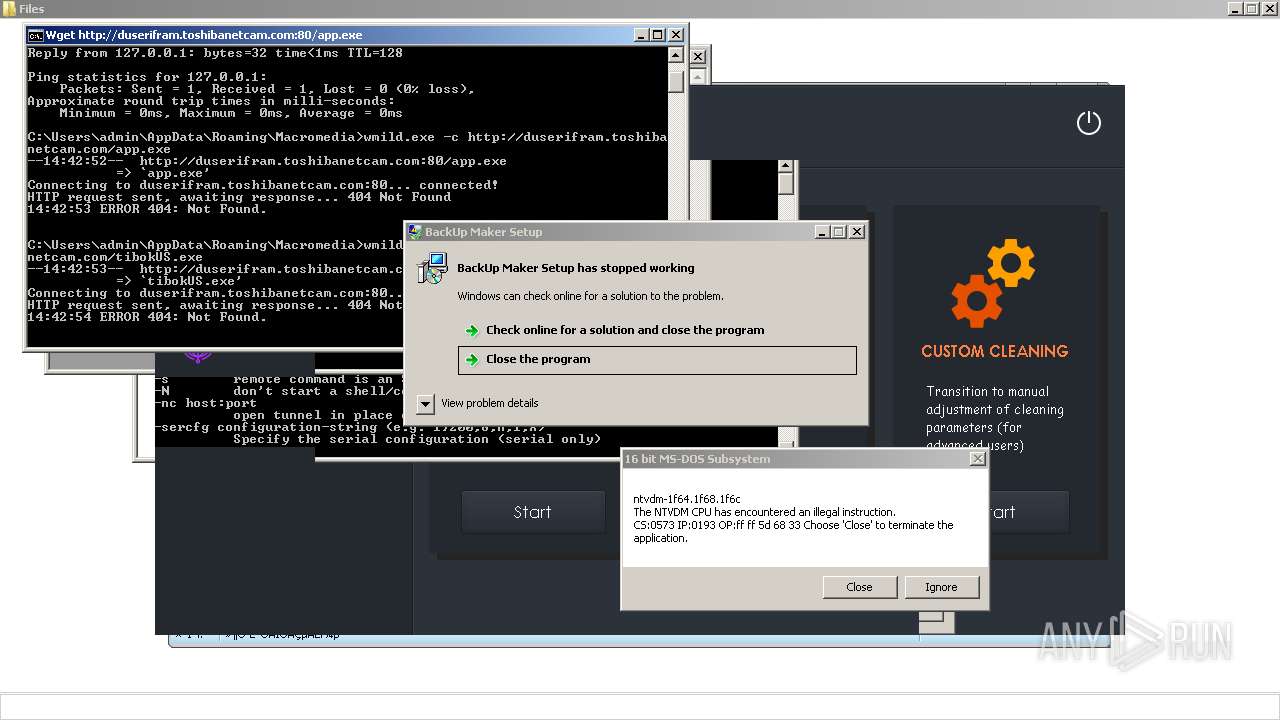Click the '14:42:53 ERROR 404: Not Found.' line
This screenshot has height=720, width=1280.
click(147, 209)
